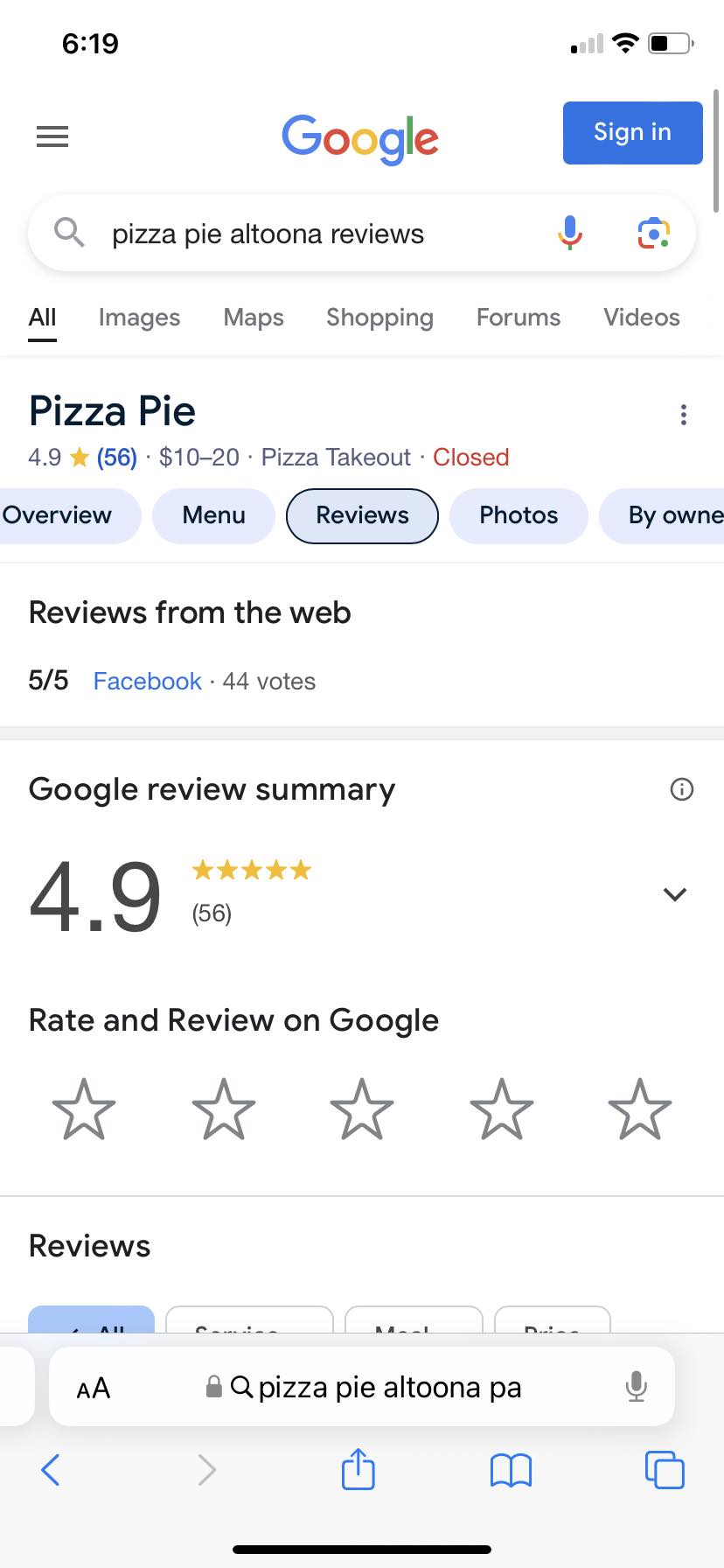The image size is (724, 1568).
Task: Go back with Safari back arrow
Action: pos(51,1470)
